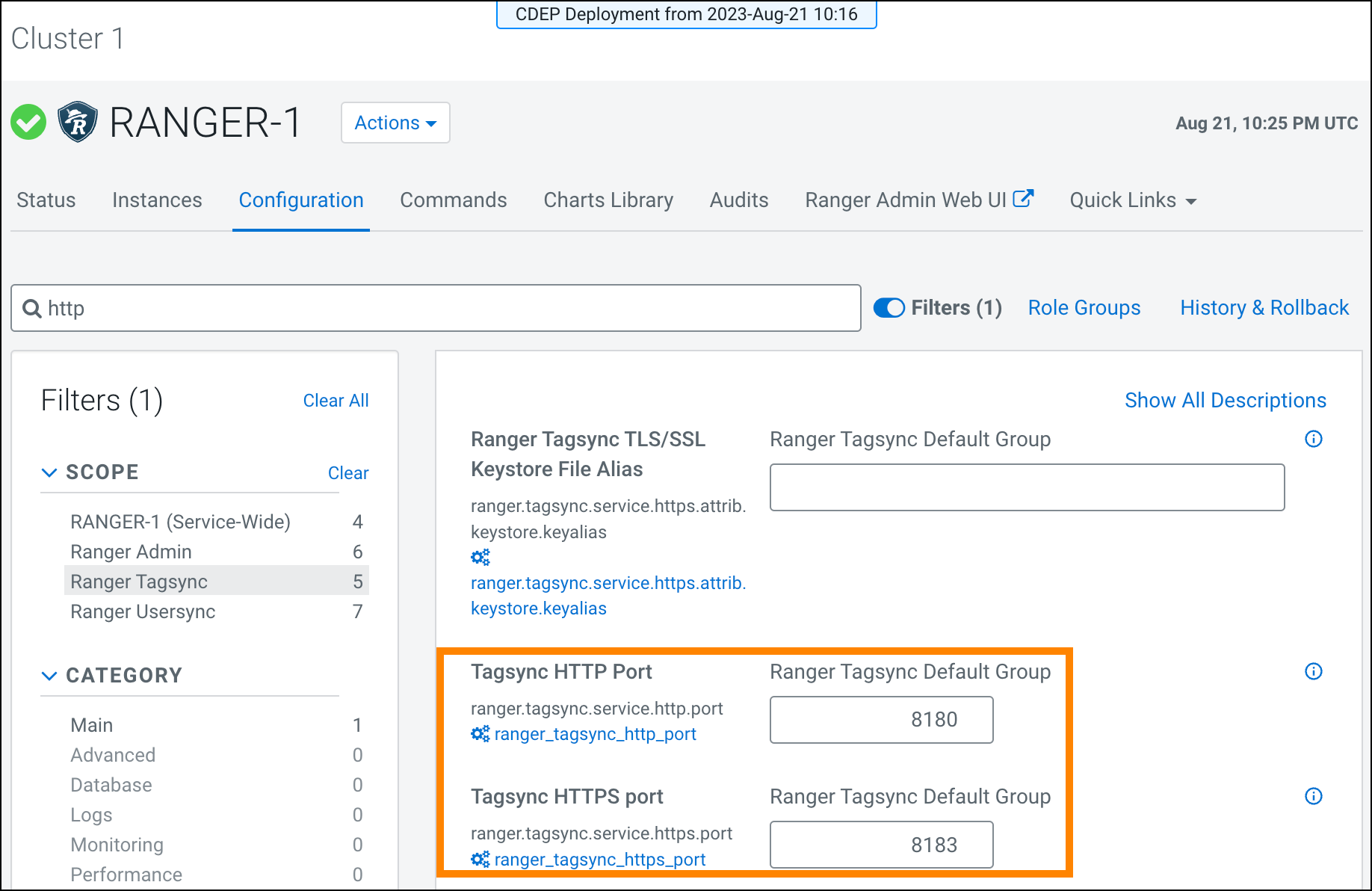Viewport: 1372px width, 891px height.
Task: Switch to the Audits tab
Action: tap(738, 200)
